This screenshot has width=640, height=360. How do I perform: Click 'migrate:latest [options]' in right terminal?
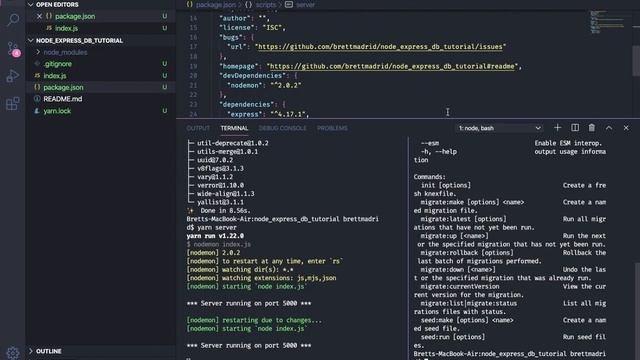click(463, 219)
